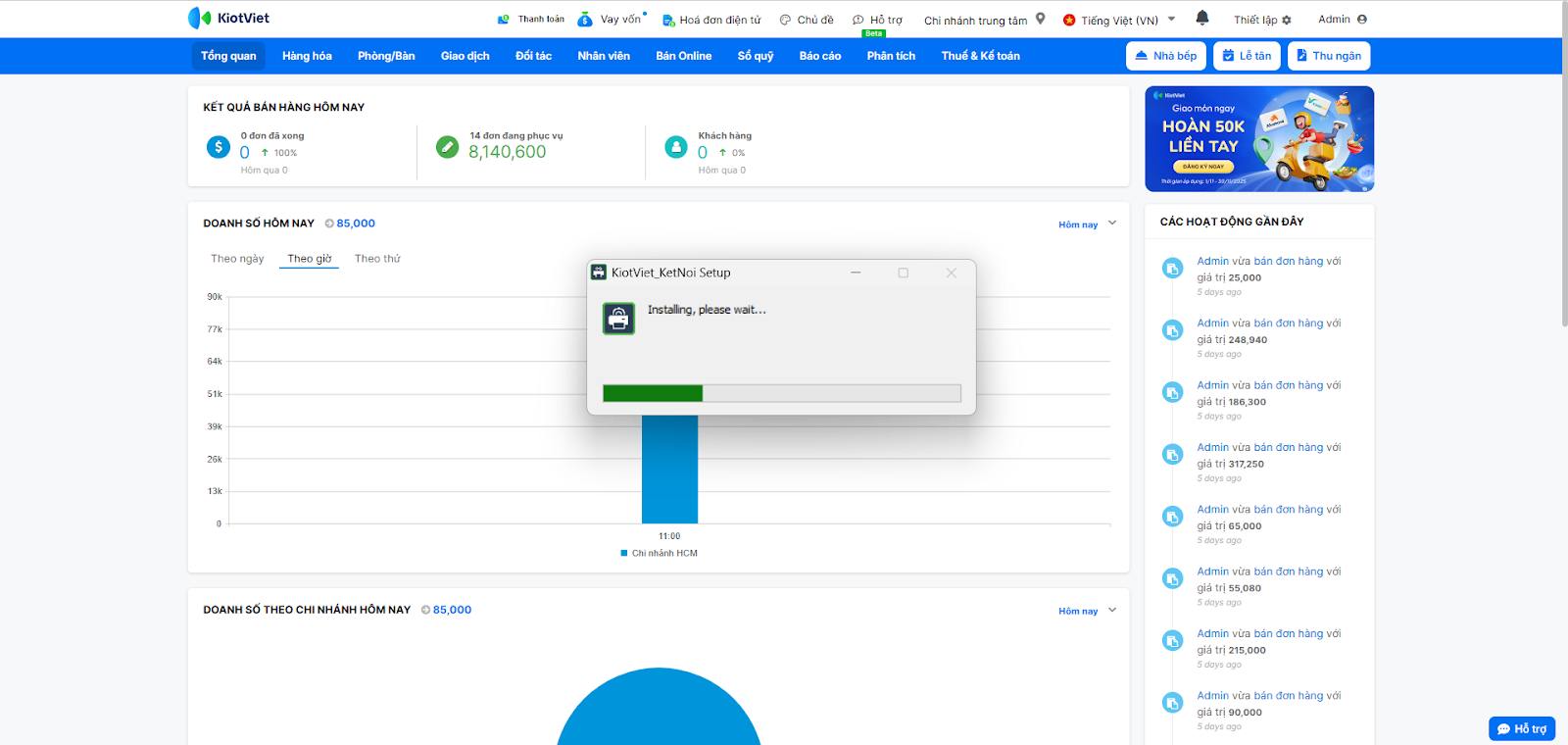Click the green pencil orders-serving icon

click(x=447, y=147)
